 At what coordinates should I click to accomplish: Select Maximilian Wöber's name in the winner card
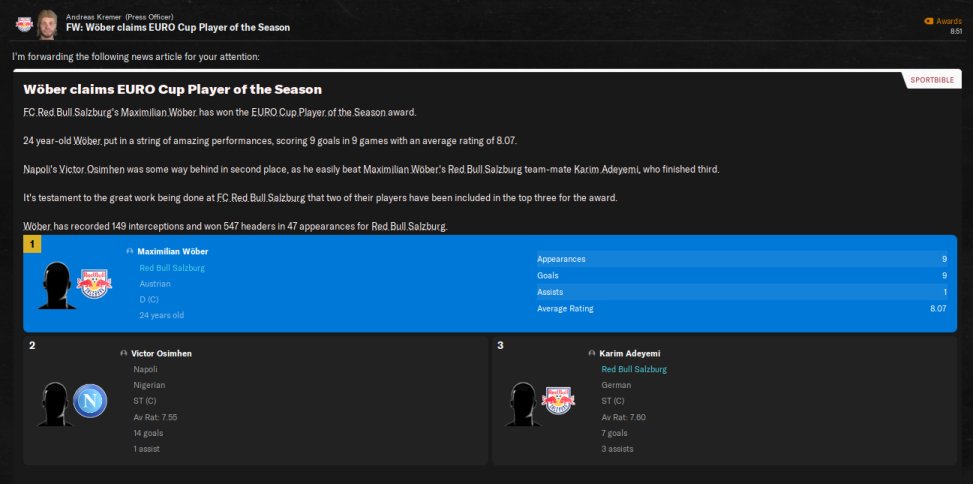coord(173,252)
